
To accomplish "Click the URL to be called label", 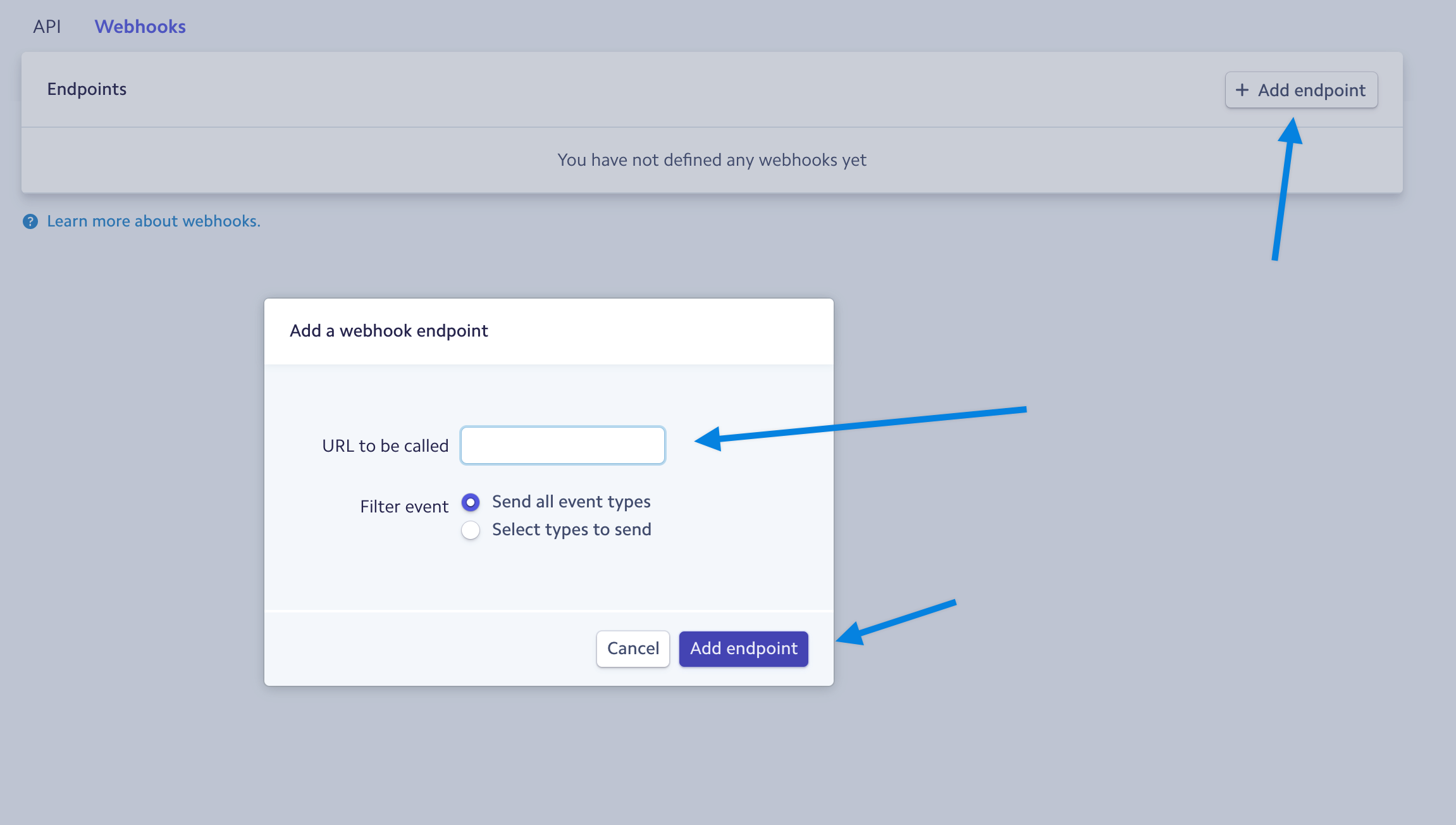I will [x=385, y=446].
